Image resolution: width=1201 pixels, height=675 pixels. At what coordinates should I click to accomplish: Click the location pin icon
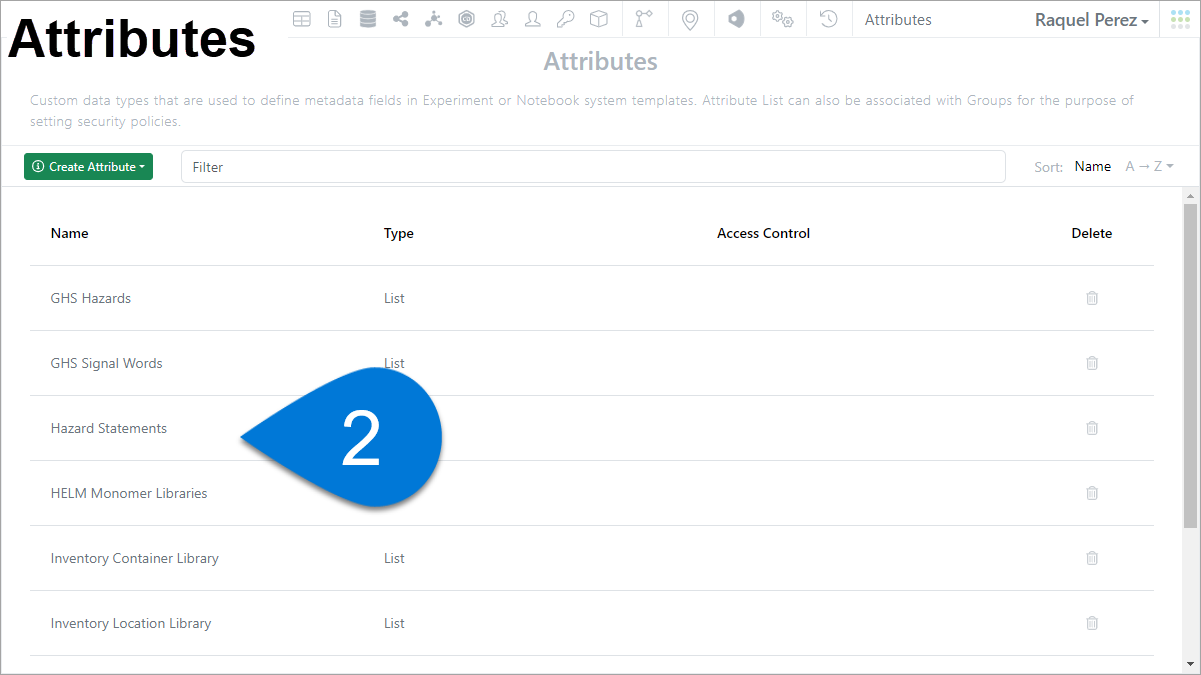690,20
